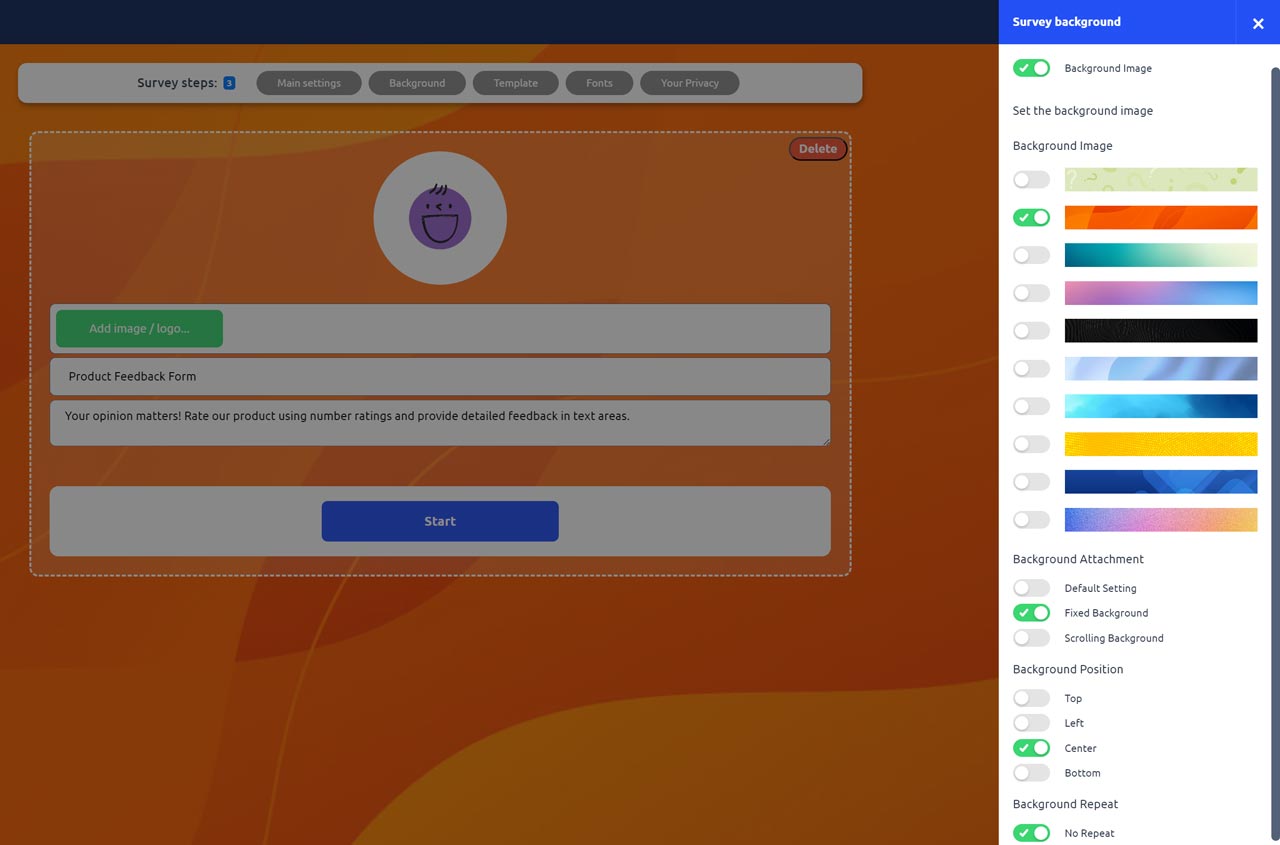Image resolution: width=1280 pixels, height=845 pixels.
Task: Toggle the master Background Image switch
Action: click(1031, 68)
